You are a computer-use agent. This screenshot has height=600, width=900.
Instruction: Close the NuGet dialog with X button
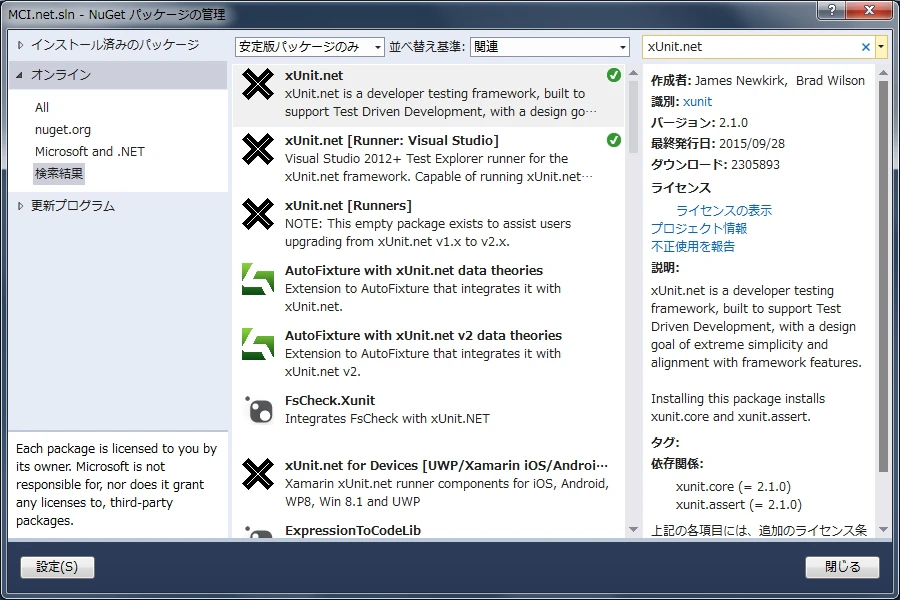point(870,10)
